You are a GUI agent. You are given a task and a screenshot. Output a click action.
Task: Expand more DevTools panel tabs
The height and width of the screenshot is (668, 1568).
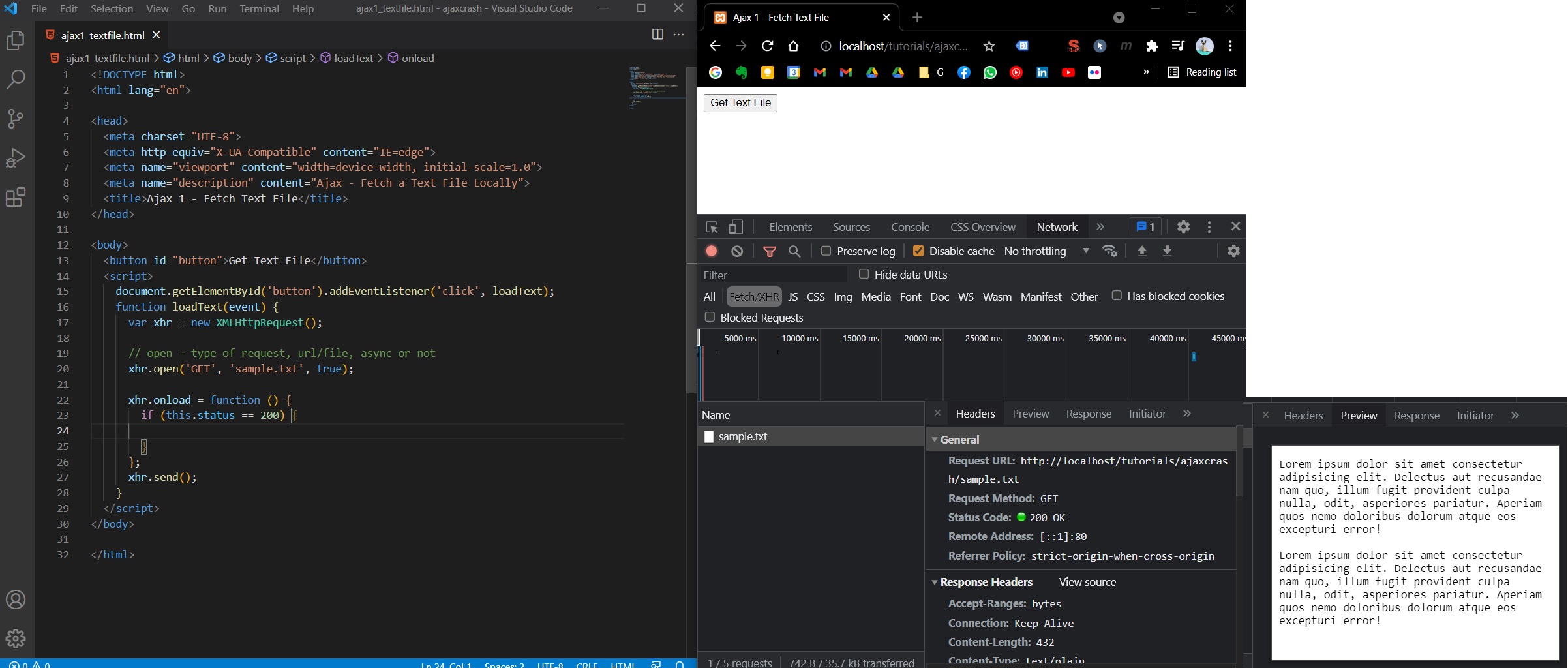pos(1100,227)
